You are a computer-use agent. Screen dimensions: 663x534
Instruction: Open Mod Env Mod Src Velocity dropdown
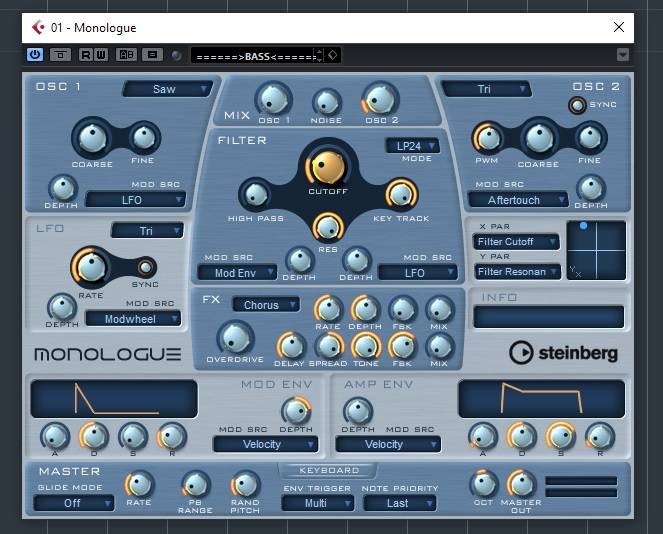pyautogui.click(x=266, y=444)
